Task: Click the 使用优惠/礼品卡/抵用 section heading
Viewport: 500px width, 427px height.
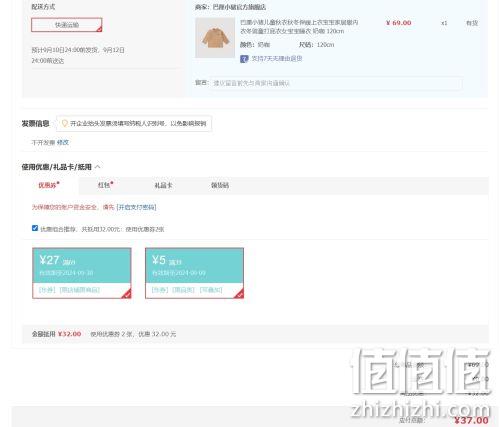Action: click(56, 167)
